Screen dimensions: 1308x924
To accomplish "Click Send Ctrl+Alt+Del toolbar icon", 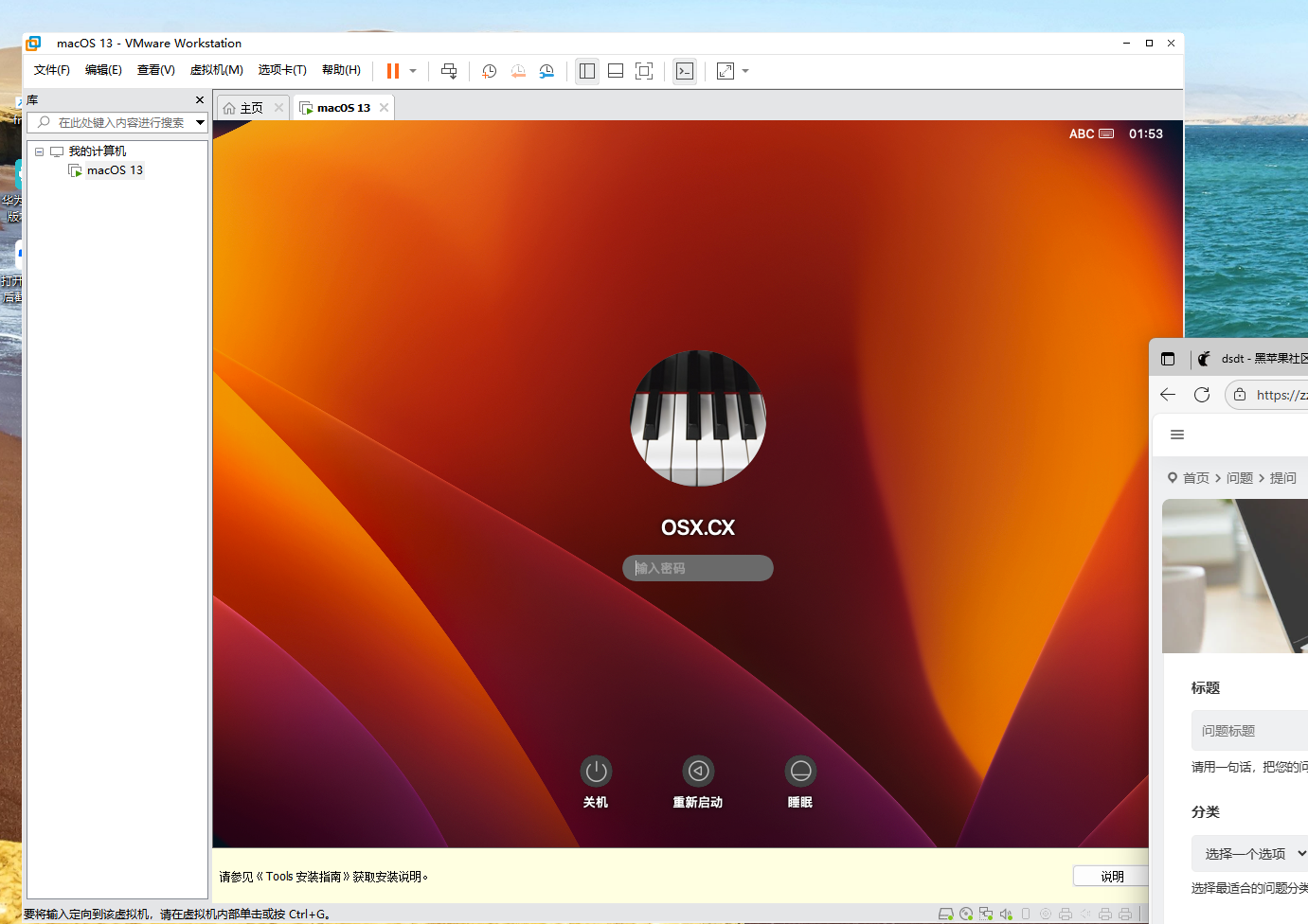I will tap(449, 71).
